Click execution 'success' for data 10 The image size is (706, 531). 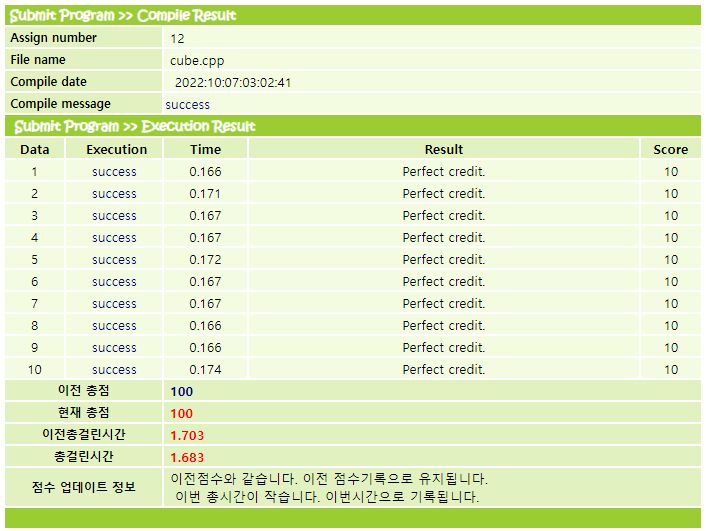point(114,370)
